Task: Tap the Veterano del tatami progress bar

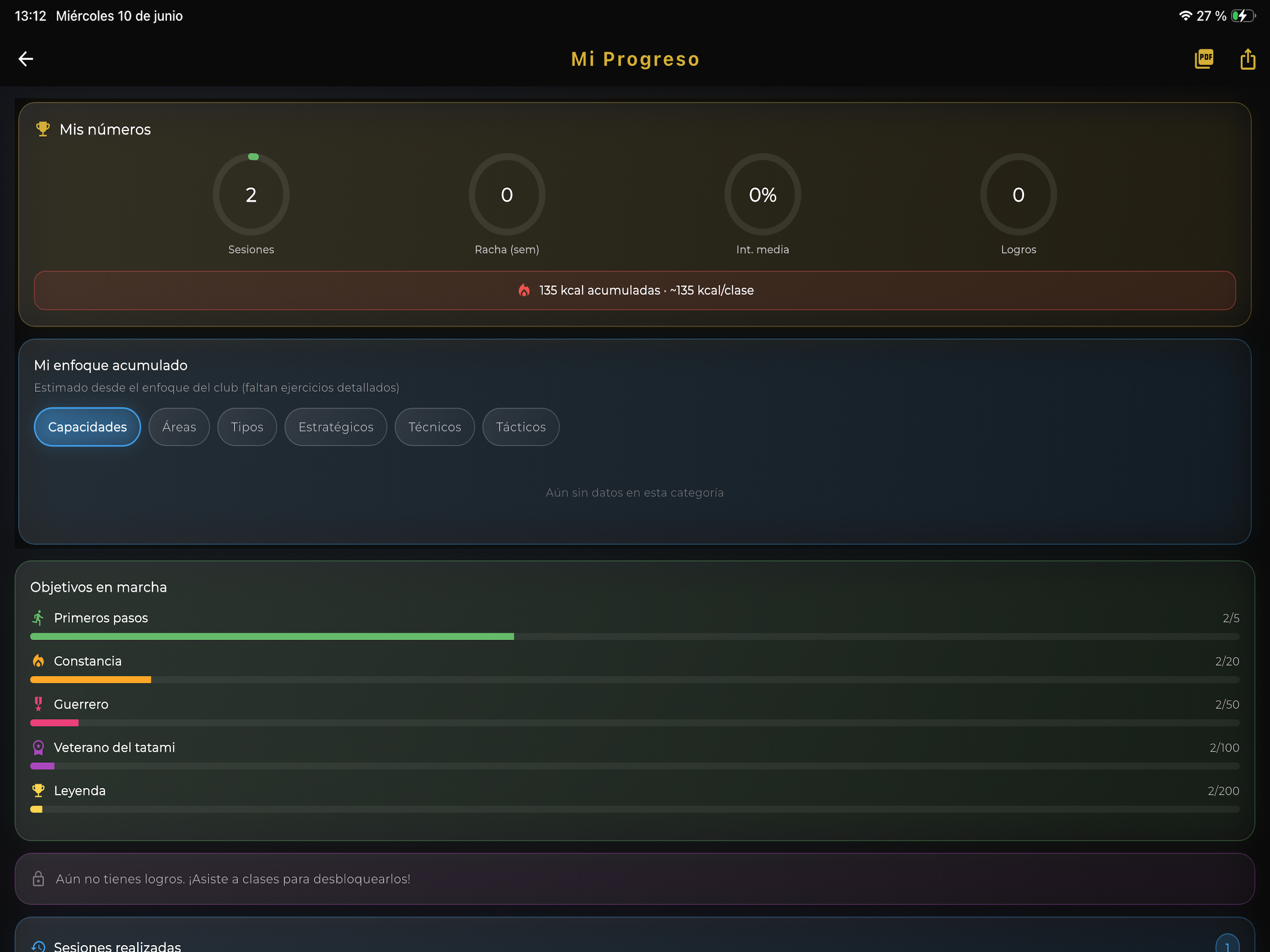Action: (635, 766)
